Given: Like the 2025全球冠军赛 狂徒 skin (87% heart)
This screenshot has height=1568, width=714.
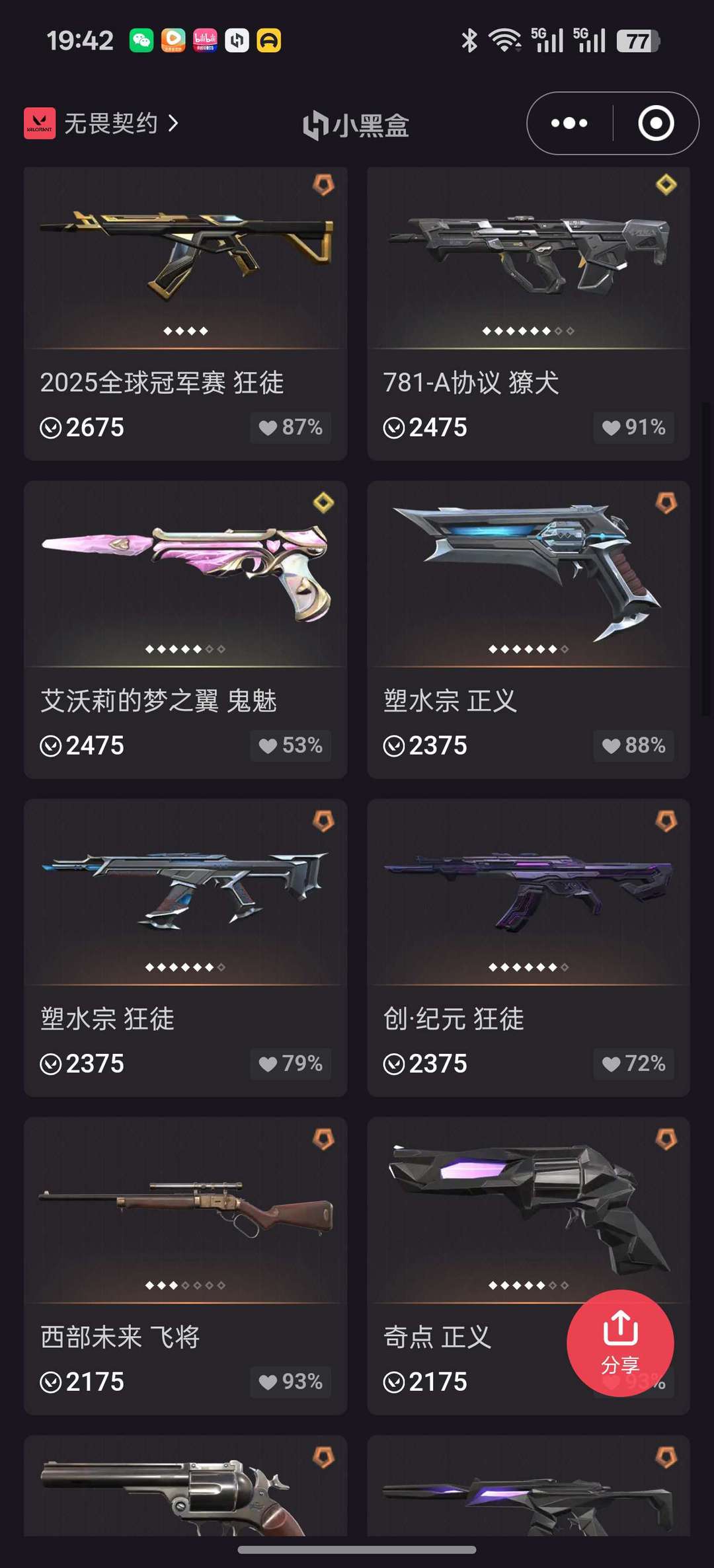Looking at the screenshot, I should tap(290, 428).
